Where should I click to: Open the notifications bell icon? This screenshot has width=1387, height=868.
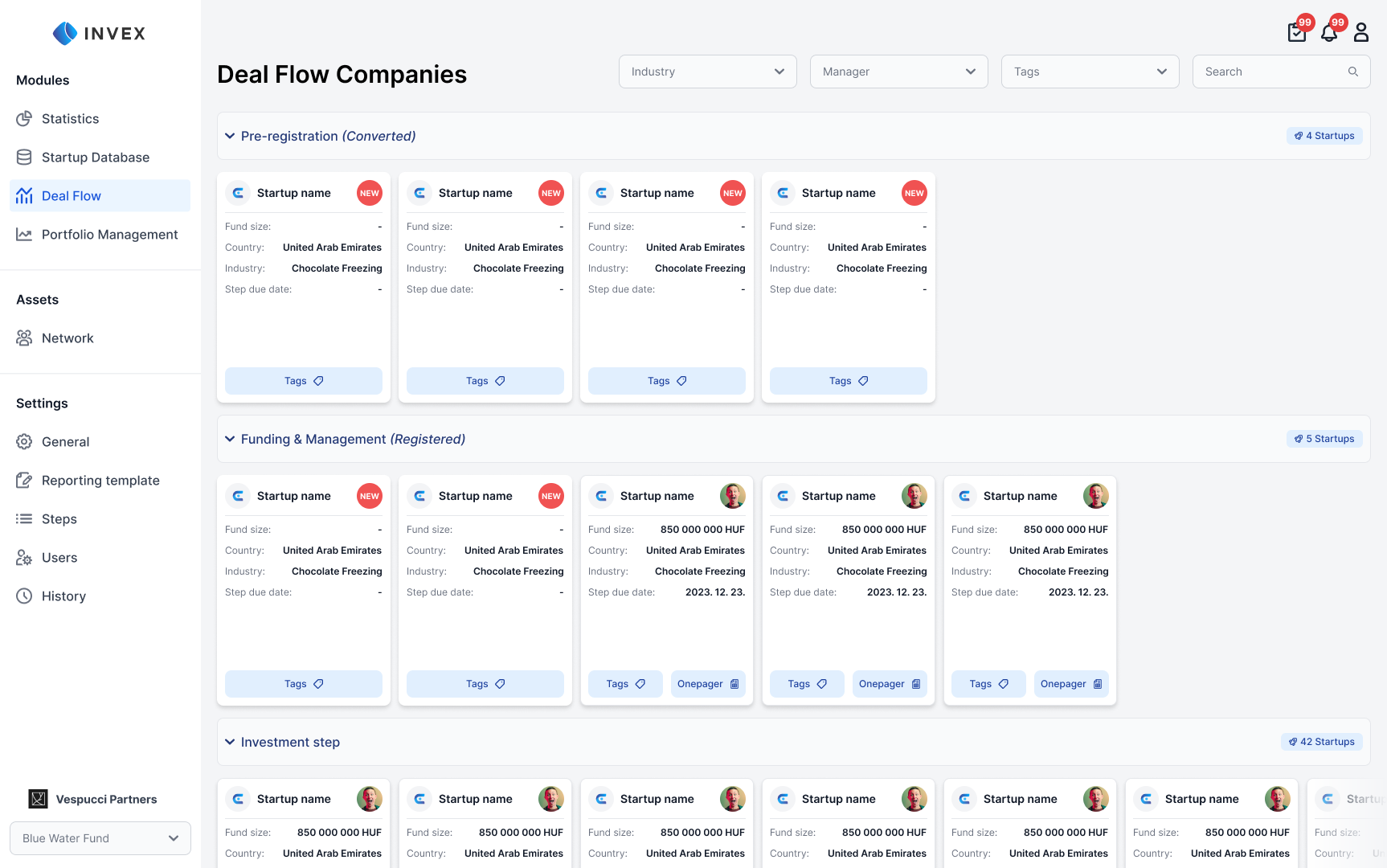click(x=1329, y=33)
